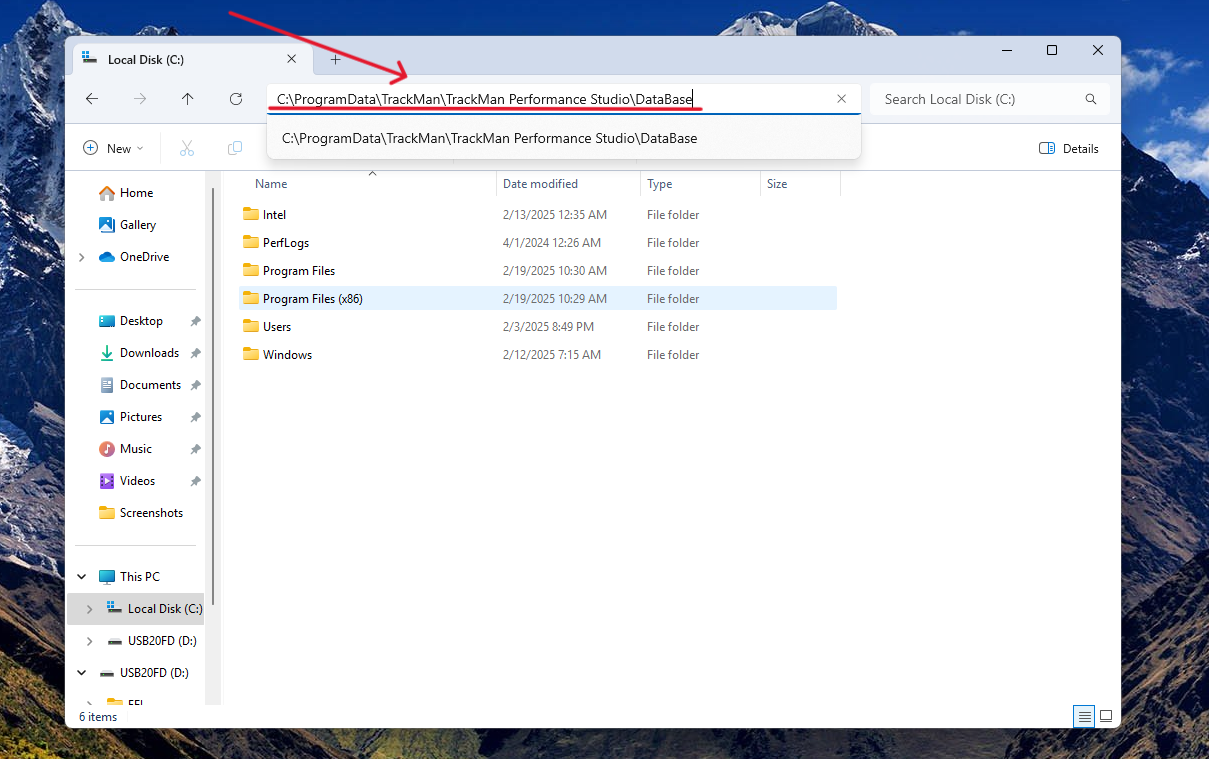
Task: Collapse the second USB20FD (D:) node
Action: [82, 673]
